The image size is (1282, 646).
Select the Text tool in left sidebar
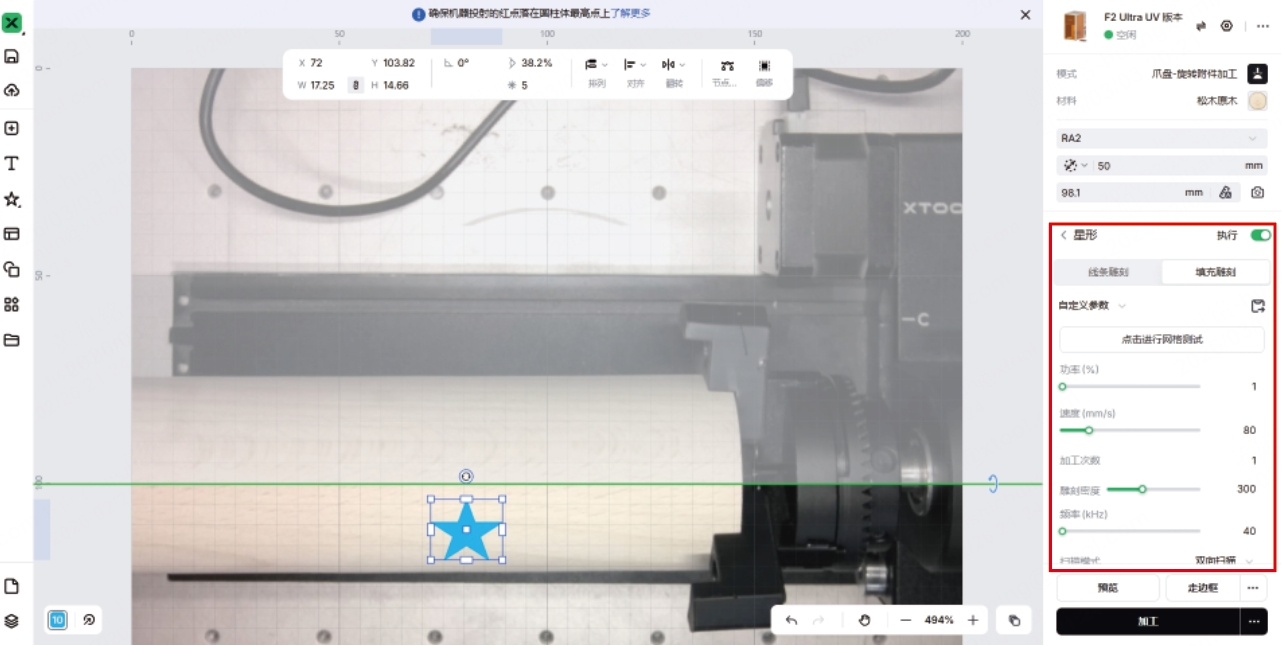pyautogui.click(x=12, y=164)
